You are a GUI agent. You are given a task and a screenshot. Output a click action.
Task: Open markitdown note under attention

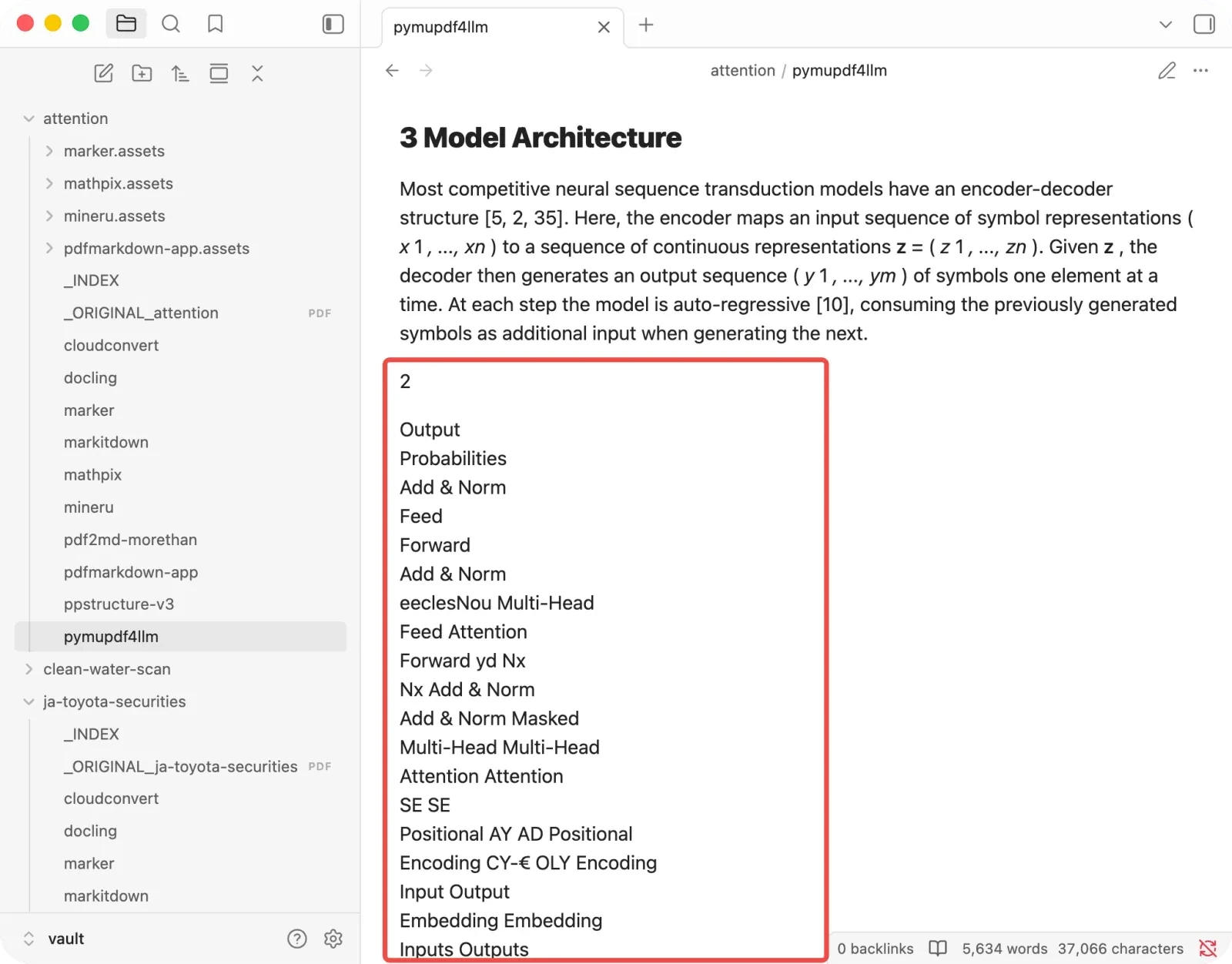click(105, 443)
